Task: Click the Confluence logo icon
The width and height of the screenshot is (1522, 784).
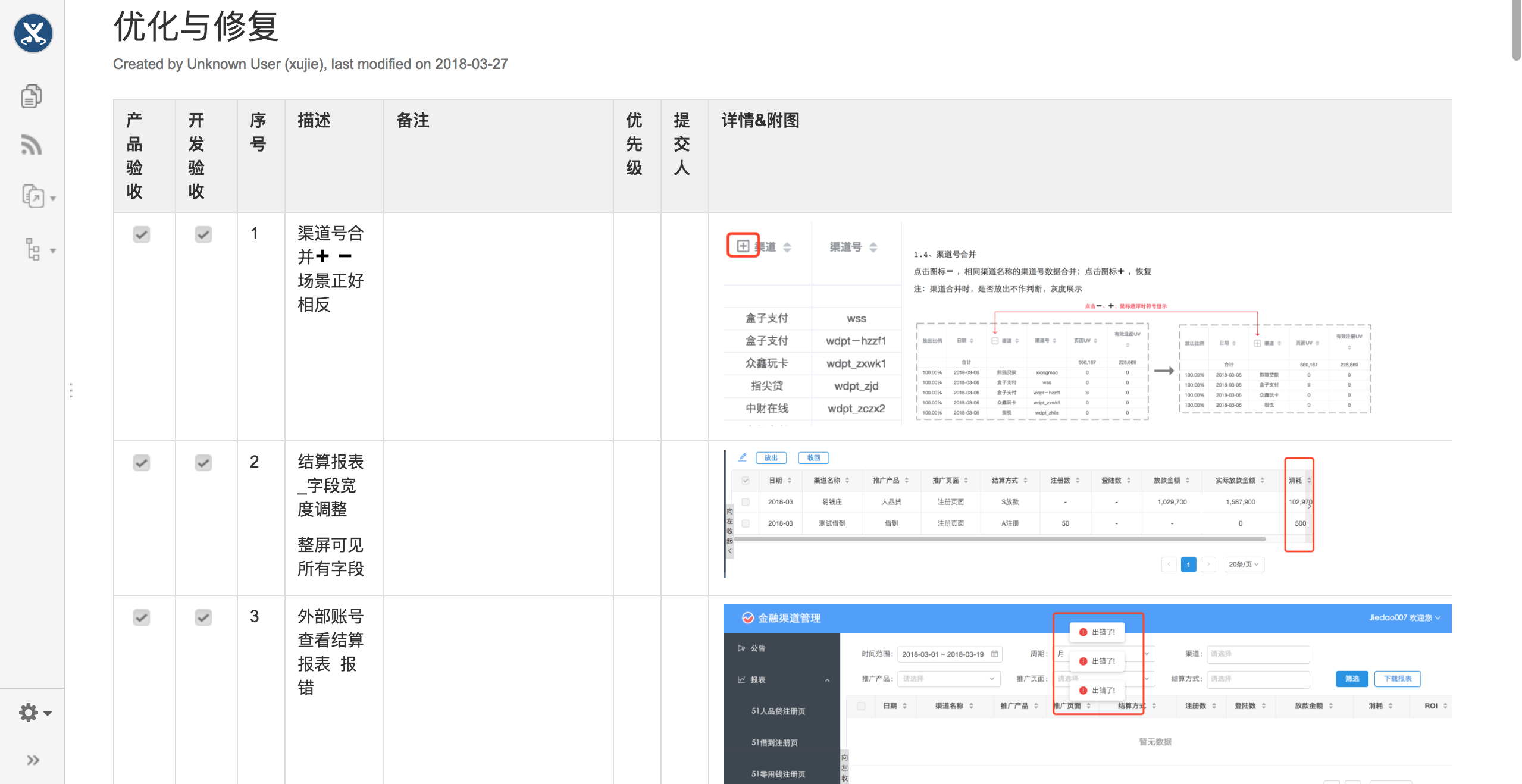Action: click(x=33, y=33)
